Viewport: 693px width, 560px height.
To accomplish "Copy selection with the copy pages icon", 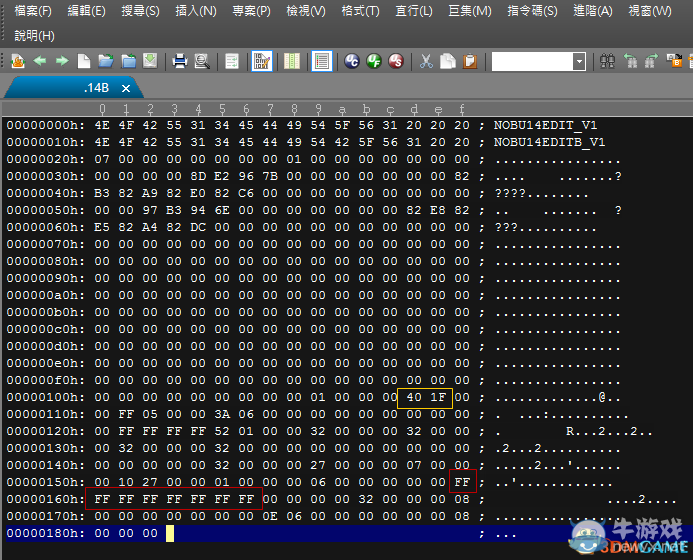I will (x=448, y=61).
